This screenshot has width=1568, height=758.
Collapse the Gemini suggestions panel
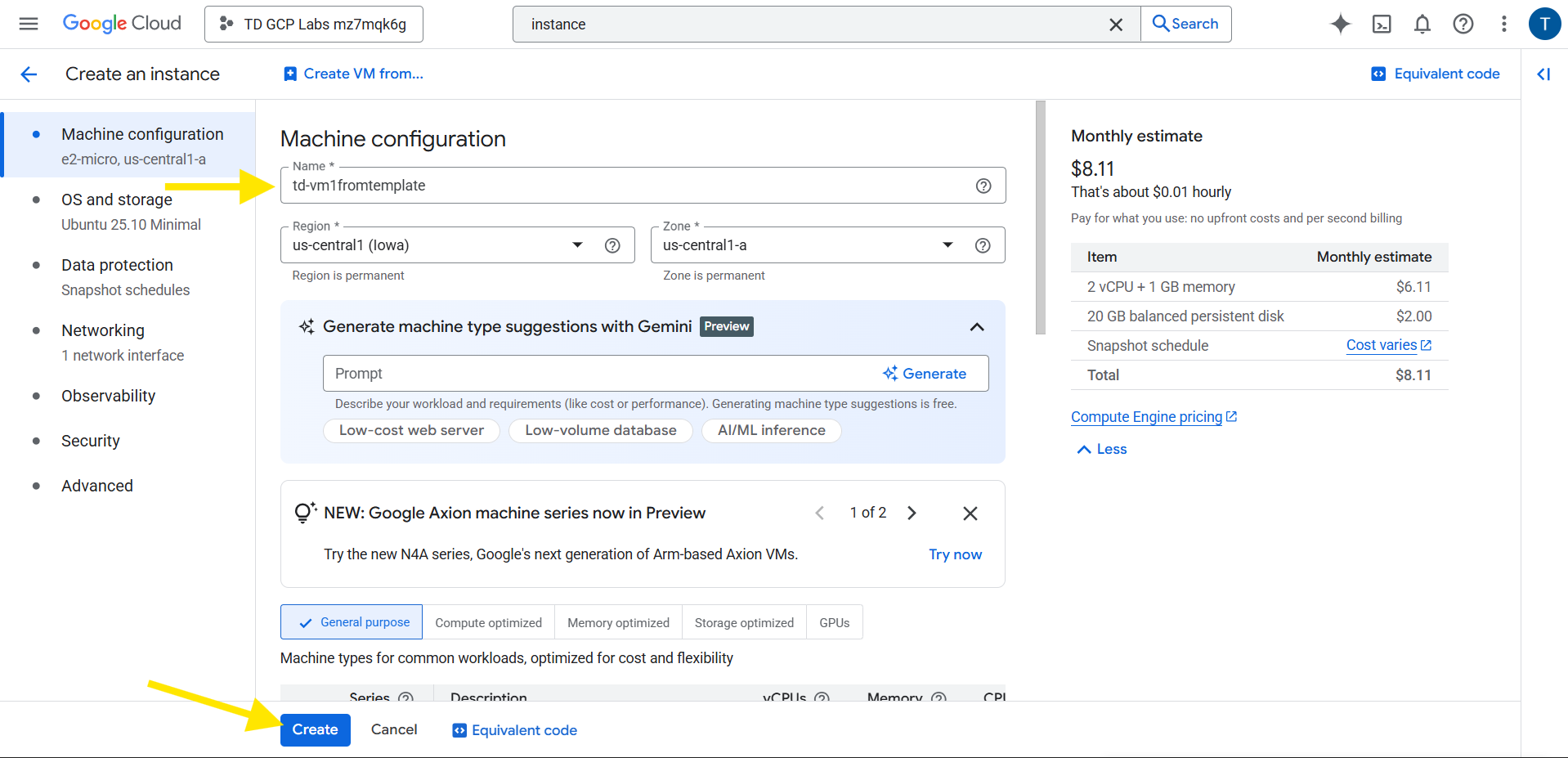[x=976, y=327]
